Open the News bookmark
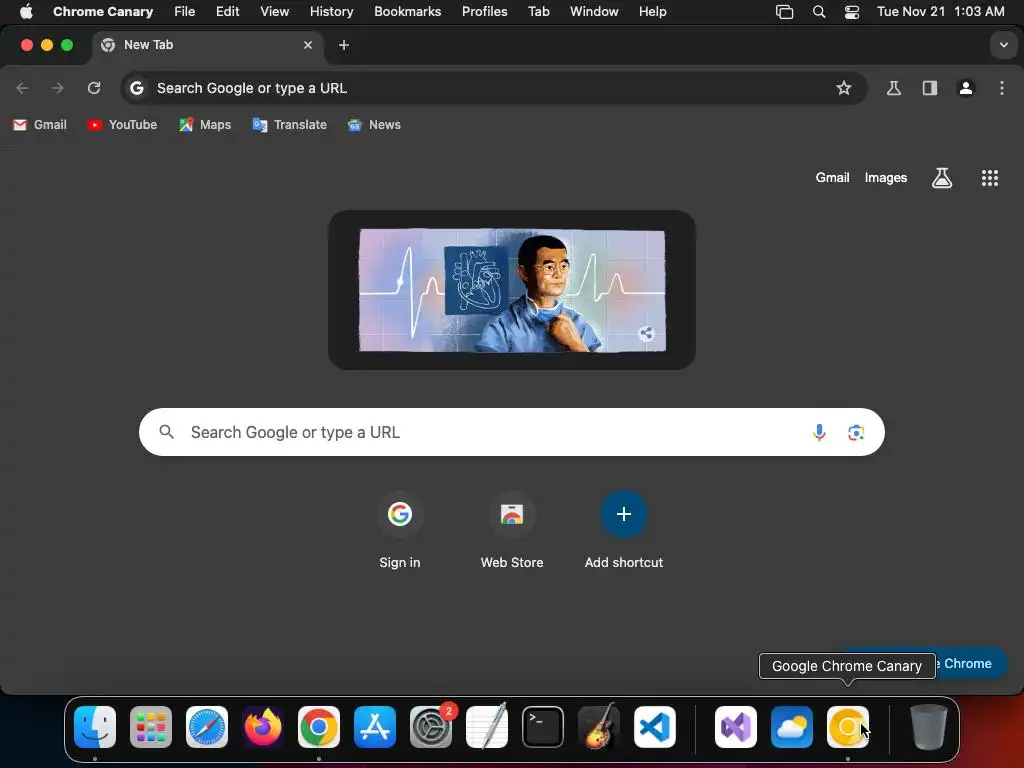This screenshot has height=768, width=1024. coord(374,125)
